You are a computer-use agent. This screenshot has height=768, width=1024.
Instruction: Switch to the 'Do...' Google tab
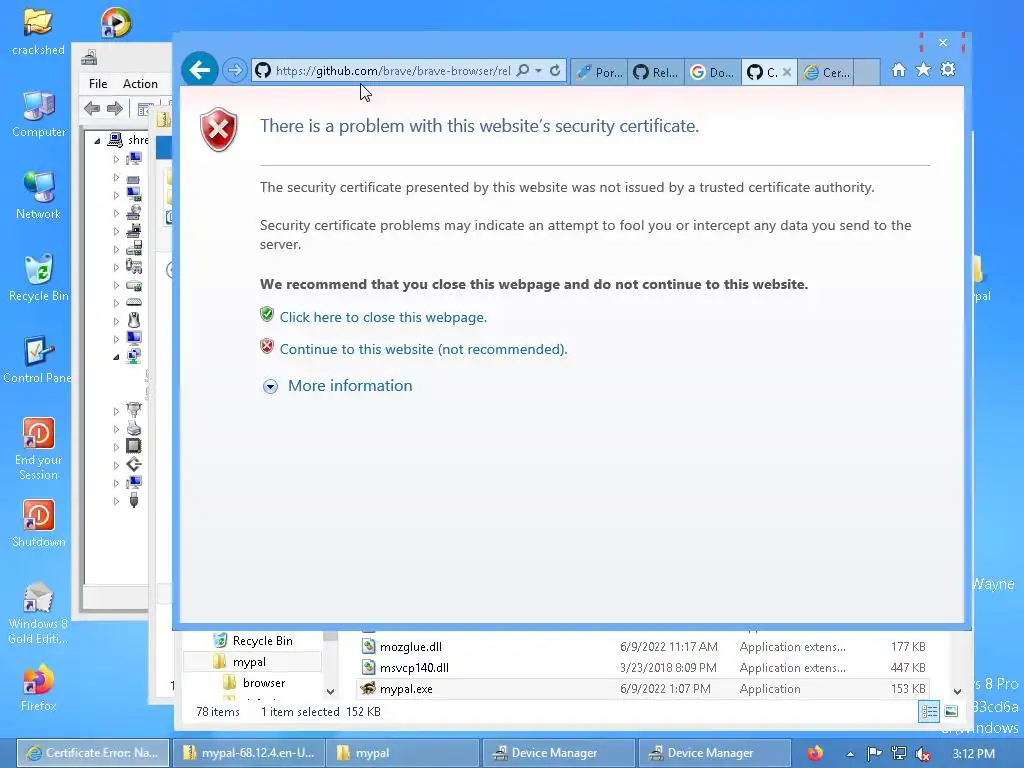pyautogui.click(x=712, y=72)
